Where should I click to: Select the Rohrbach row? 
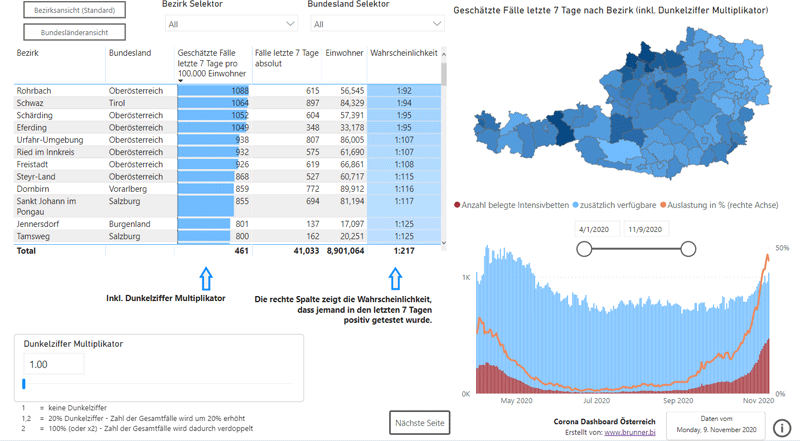pos(228,90)
